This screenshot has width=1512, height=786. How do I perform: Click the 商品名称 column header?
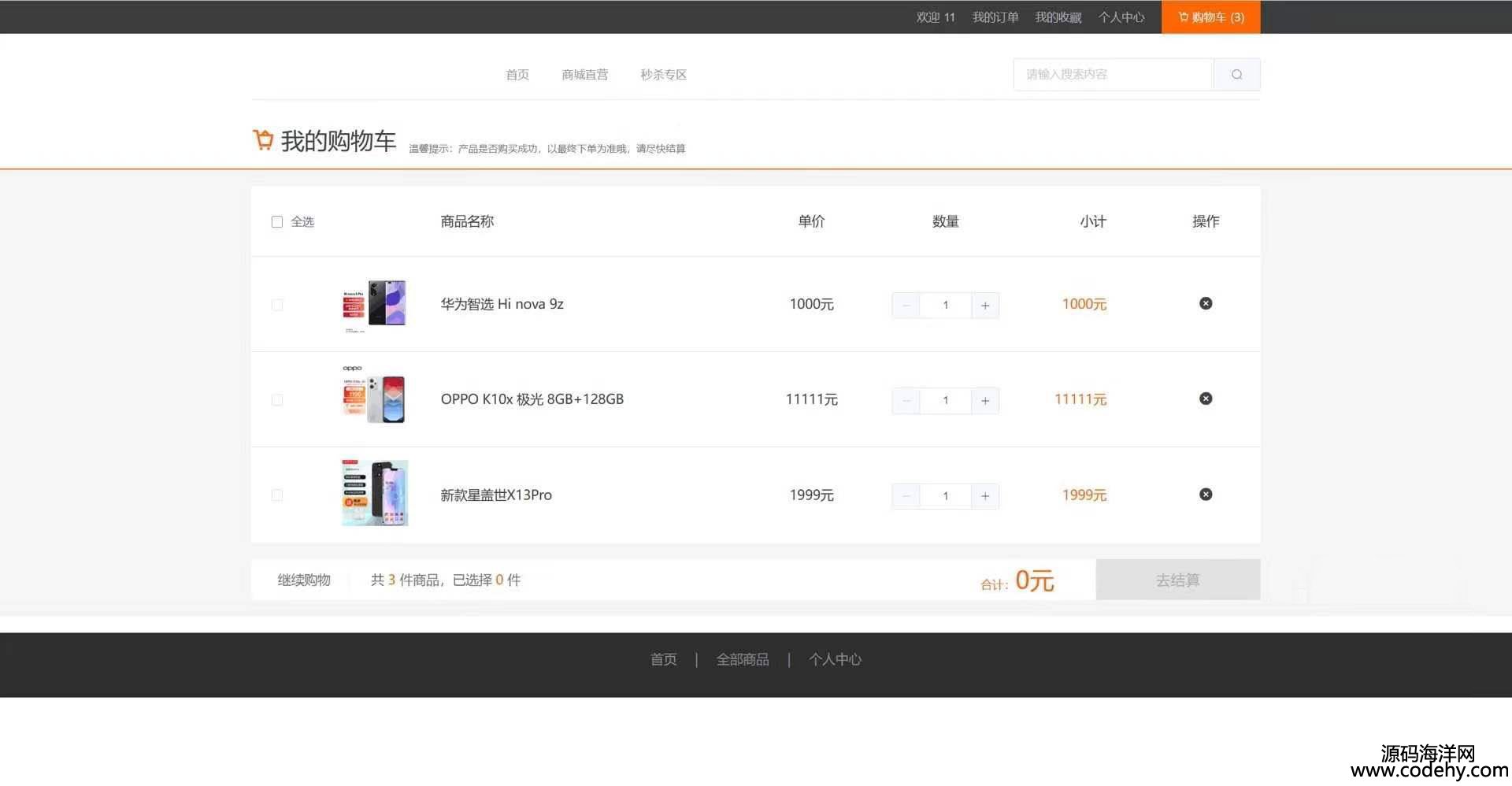(467, 221)
